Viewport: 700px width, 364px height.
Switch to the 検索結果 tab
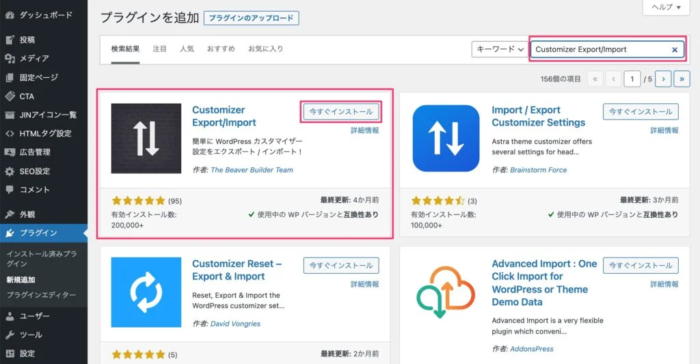click(125, 49)
